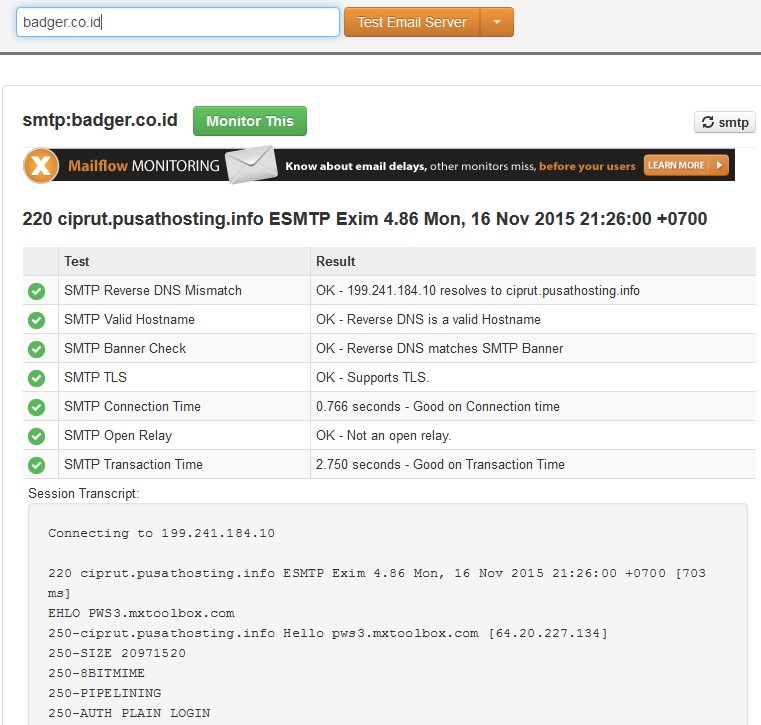Click the smtp refresh button
This screenshot has height=725, width=761.
click(x=725, y=122)
